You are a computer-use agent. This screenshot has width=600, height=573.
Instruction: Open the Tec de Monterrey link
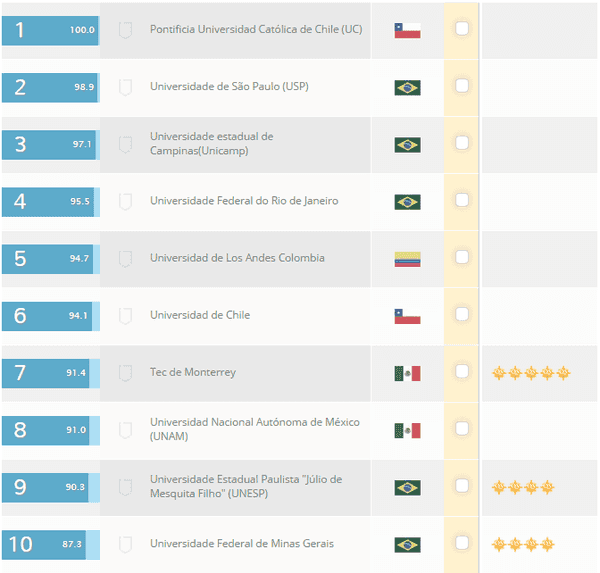coord(193,372)
